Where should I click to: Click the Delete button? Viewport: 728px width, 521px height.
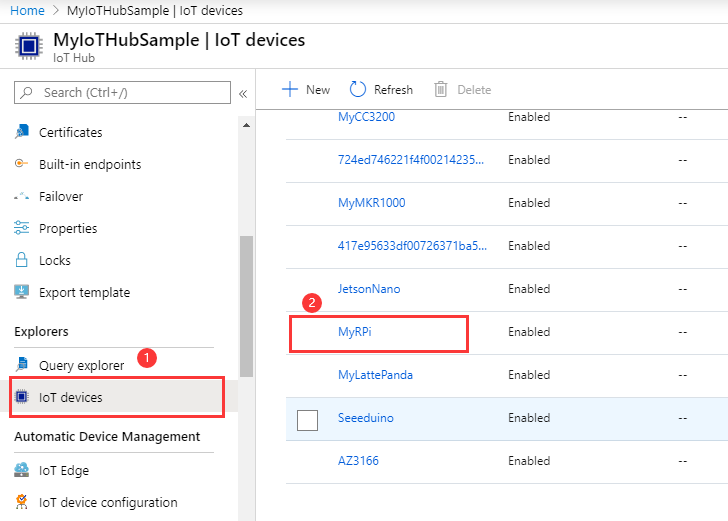(x=462, y=89)
